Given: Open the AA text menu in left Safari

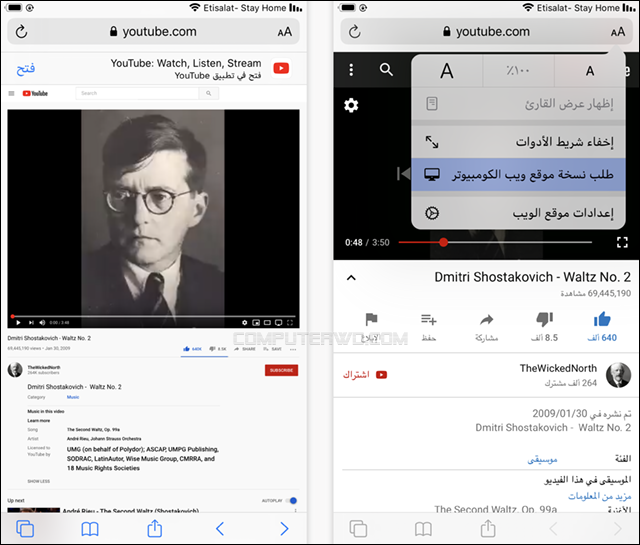Looking at the screenshot, I should (284, 32).
